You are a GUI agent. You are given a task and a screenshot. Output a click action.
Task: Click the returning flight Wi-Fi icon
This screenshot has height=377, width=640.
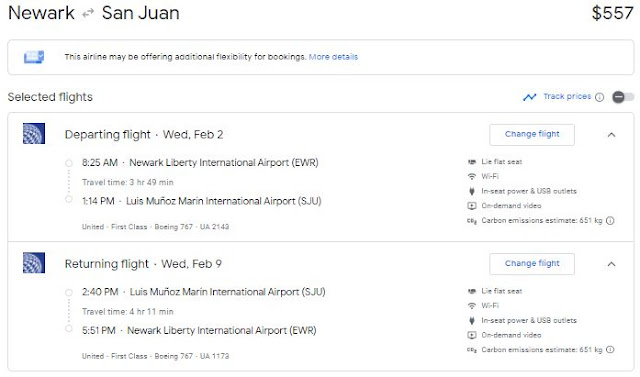472,306
